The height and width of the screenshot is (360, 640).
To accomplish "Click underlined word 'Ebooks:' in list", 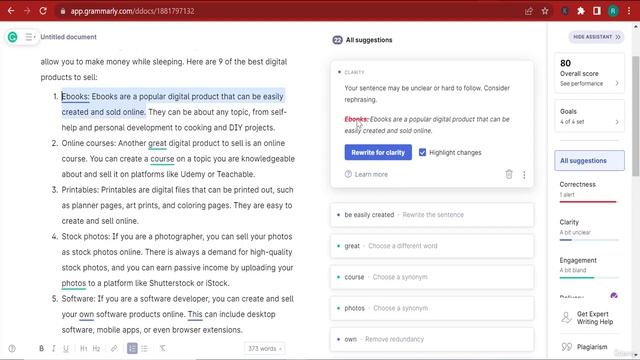I will click(x=75, y=97).
